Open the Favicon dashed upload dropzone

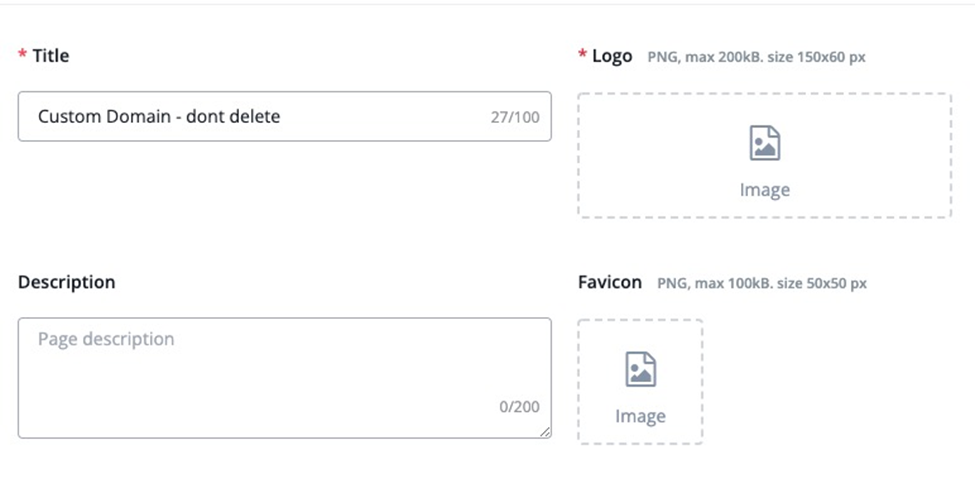pyautogui.click(x=640, y=382)
